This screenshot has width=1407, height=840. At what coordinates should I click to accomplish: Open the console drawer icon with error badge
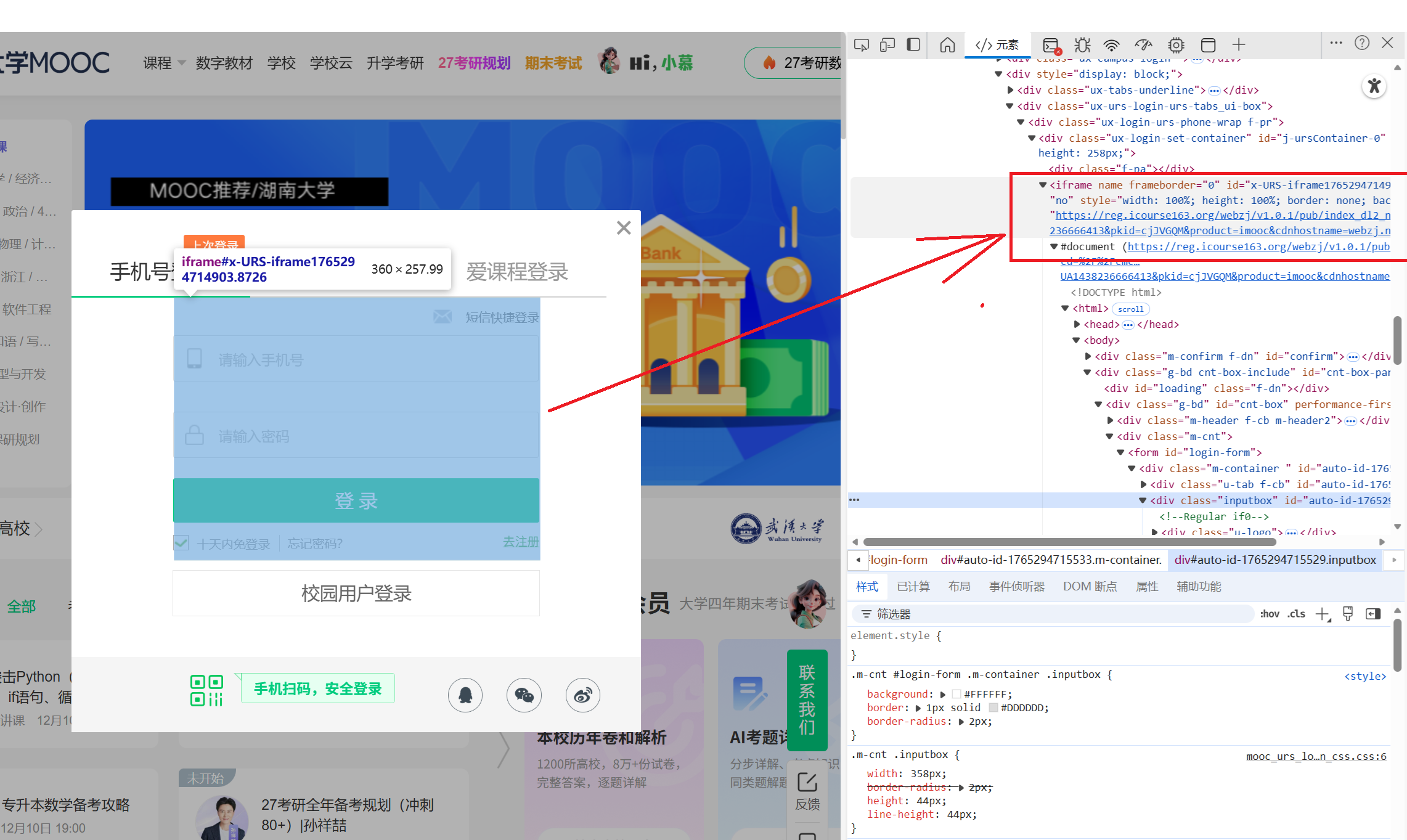click(x=1050, y=45)
